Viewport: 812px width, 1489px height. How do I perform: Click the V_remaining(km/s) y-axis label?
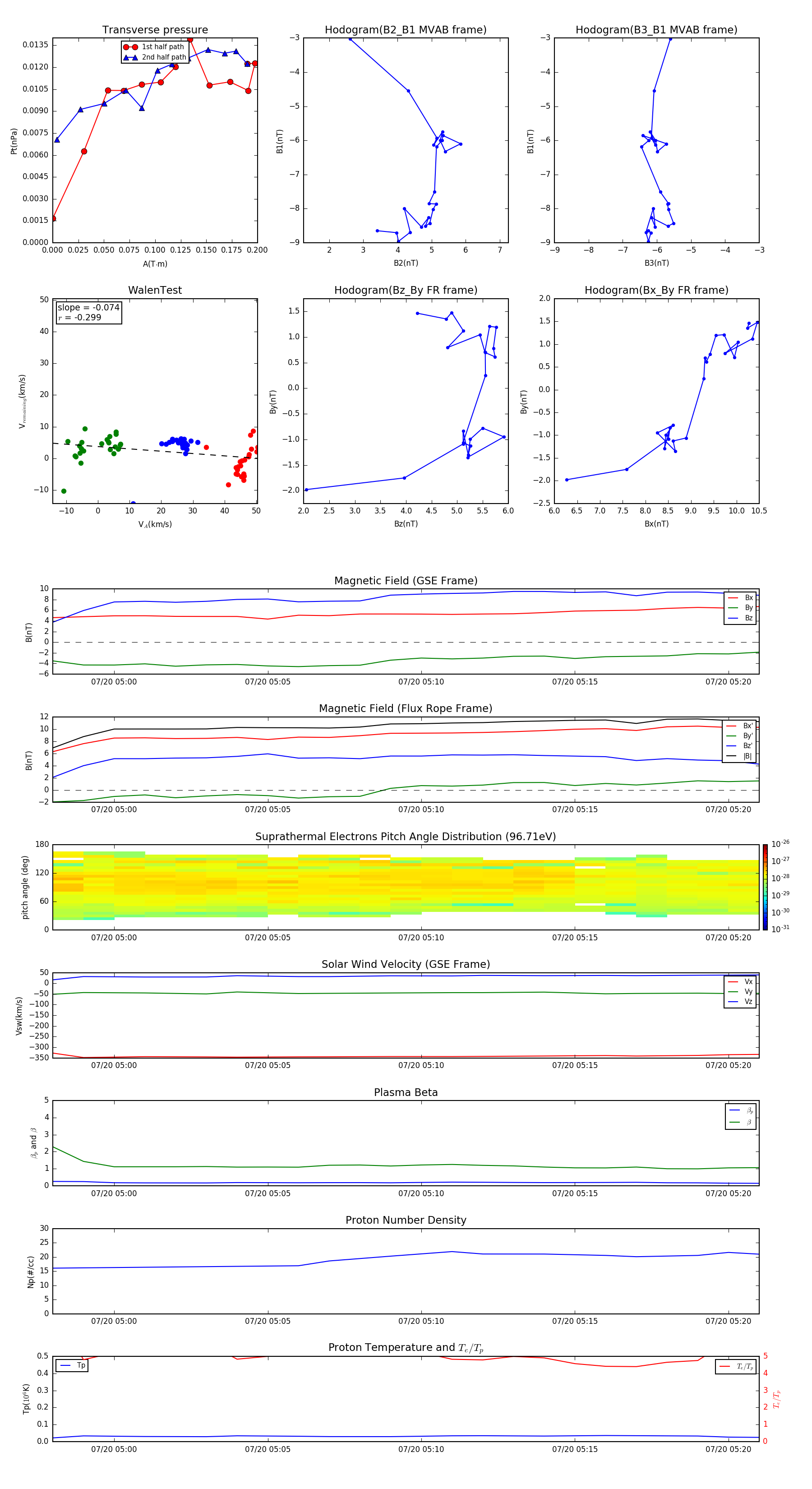23,401
